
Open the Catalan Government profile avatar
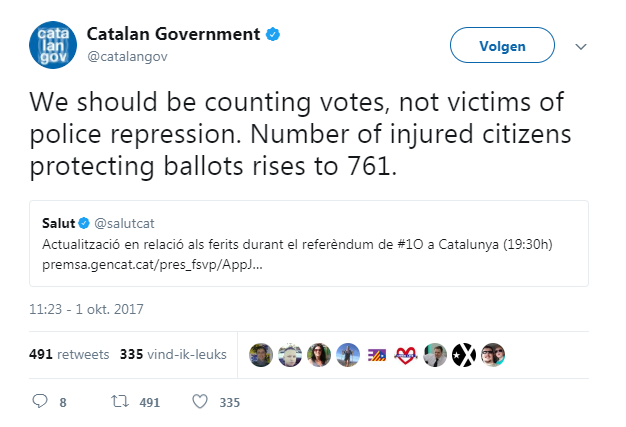tap(53, 45)
